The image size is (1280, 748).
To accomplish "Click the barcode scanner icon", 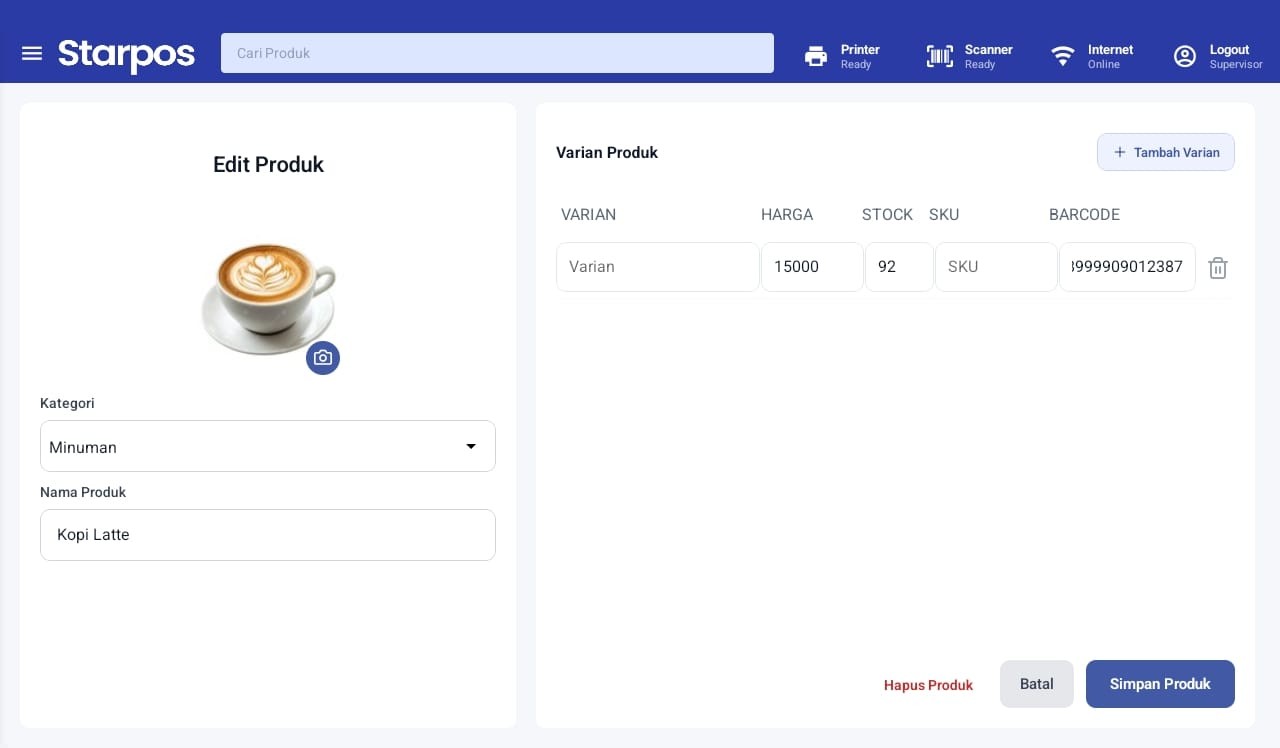I will click(940, 56).
